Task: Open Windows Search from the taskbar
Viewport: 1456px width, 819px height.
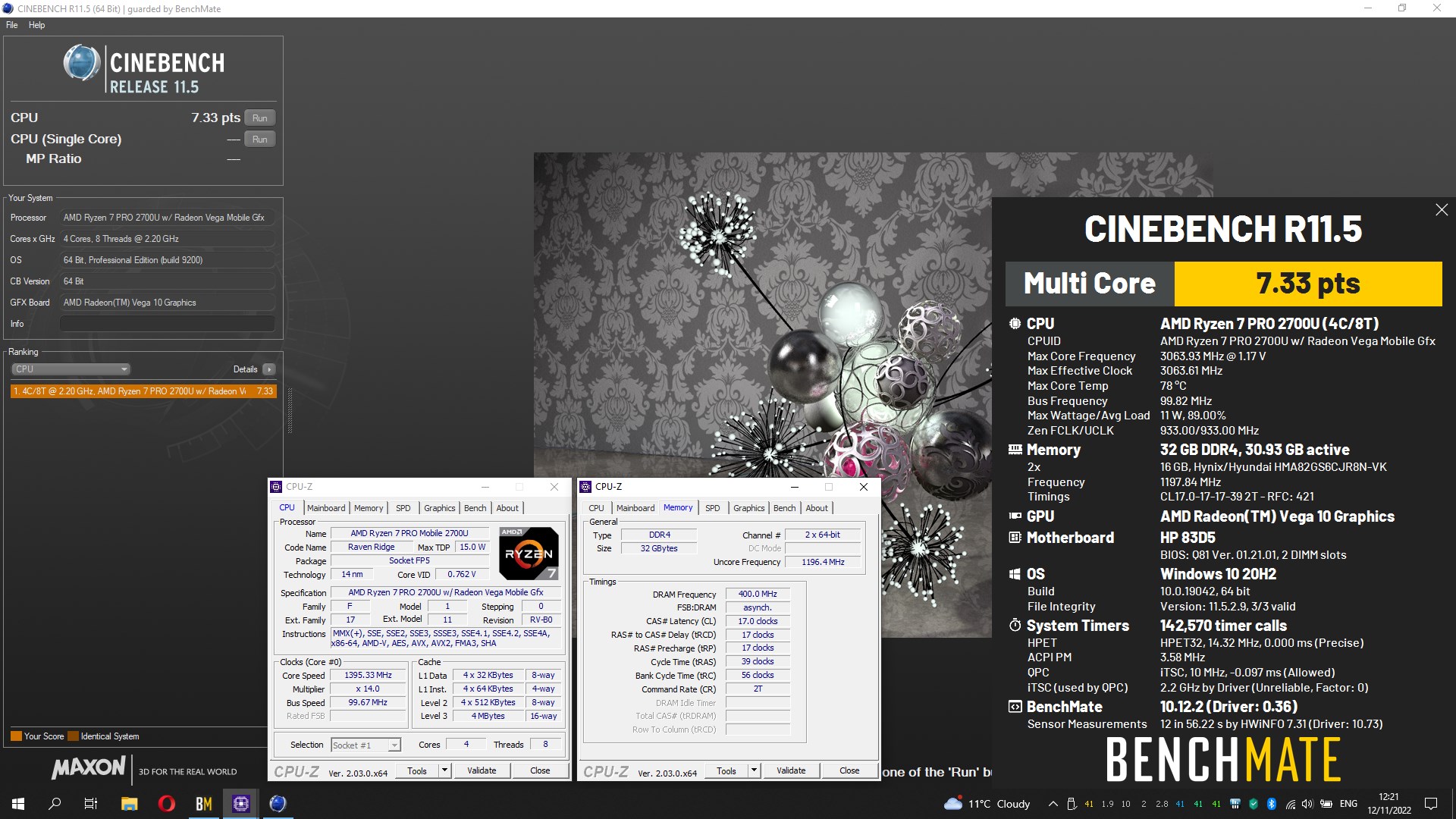Action: pos(55,804)
